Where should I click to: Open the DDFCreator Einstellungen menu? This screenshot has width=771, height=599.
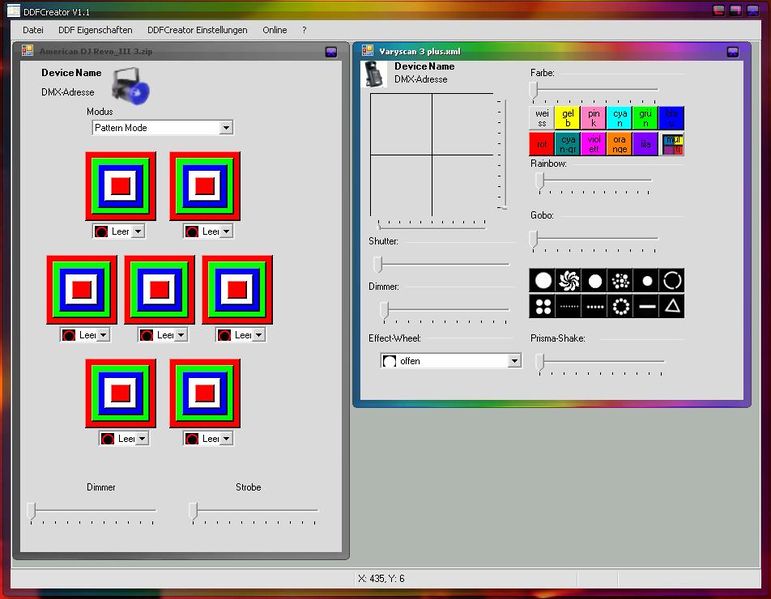coord(197,30)
